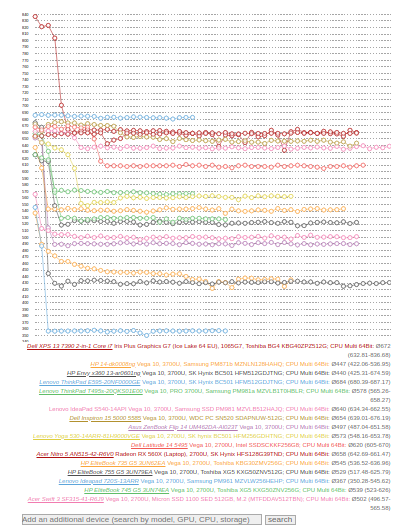Click the Ø367 average for Ideapad 720S

point(339,481)
